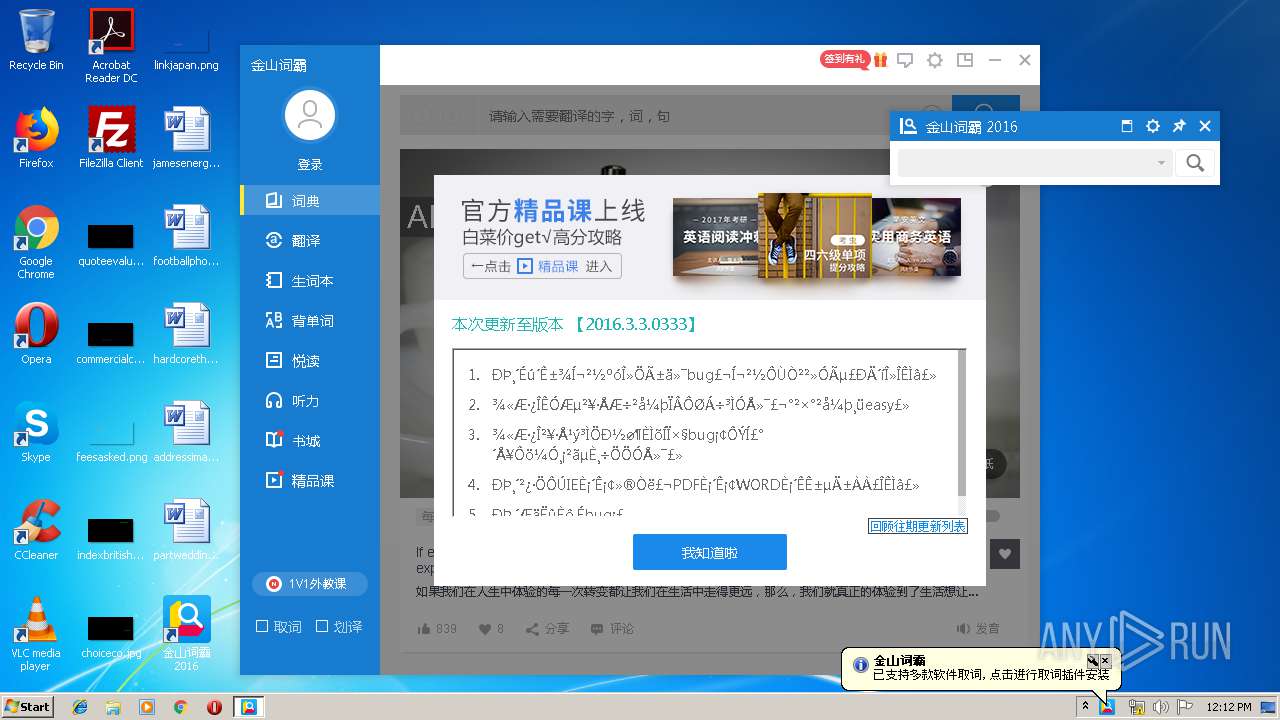Click the mini window search magnifier
The width and height of the screenshot is (1280, 720).
1195,163
